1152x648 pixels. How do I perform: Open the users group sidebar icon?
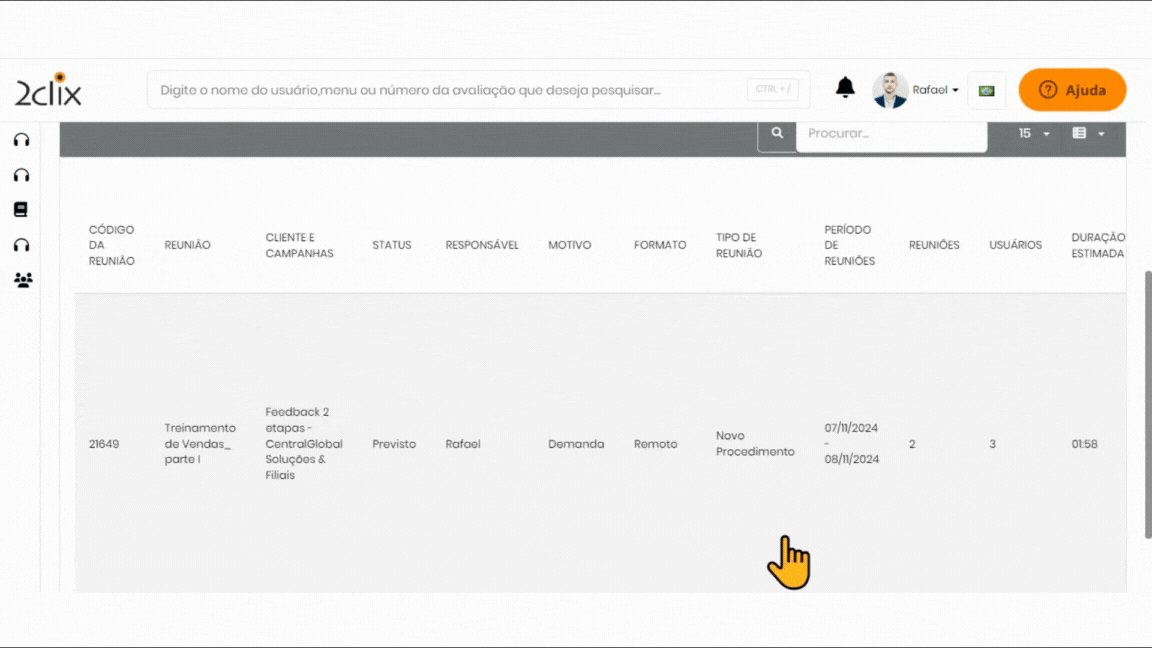pyautogui.click(x=23, y=280)
